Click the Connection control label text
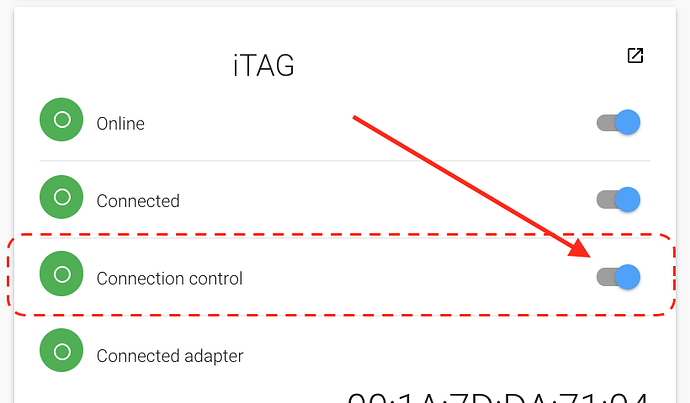Screen dimensions: 690x403 point(169,278)
